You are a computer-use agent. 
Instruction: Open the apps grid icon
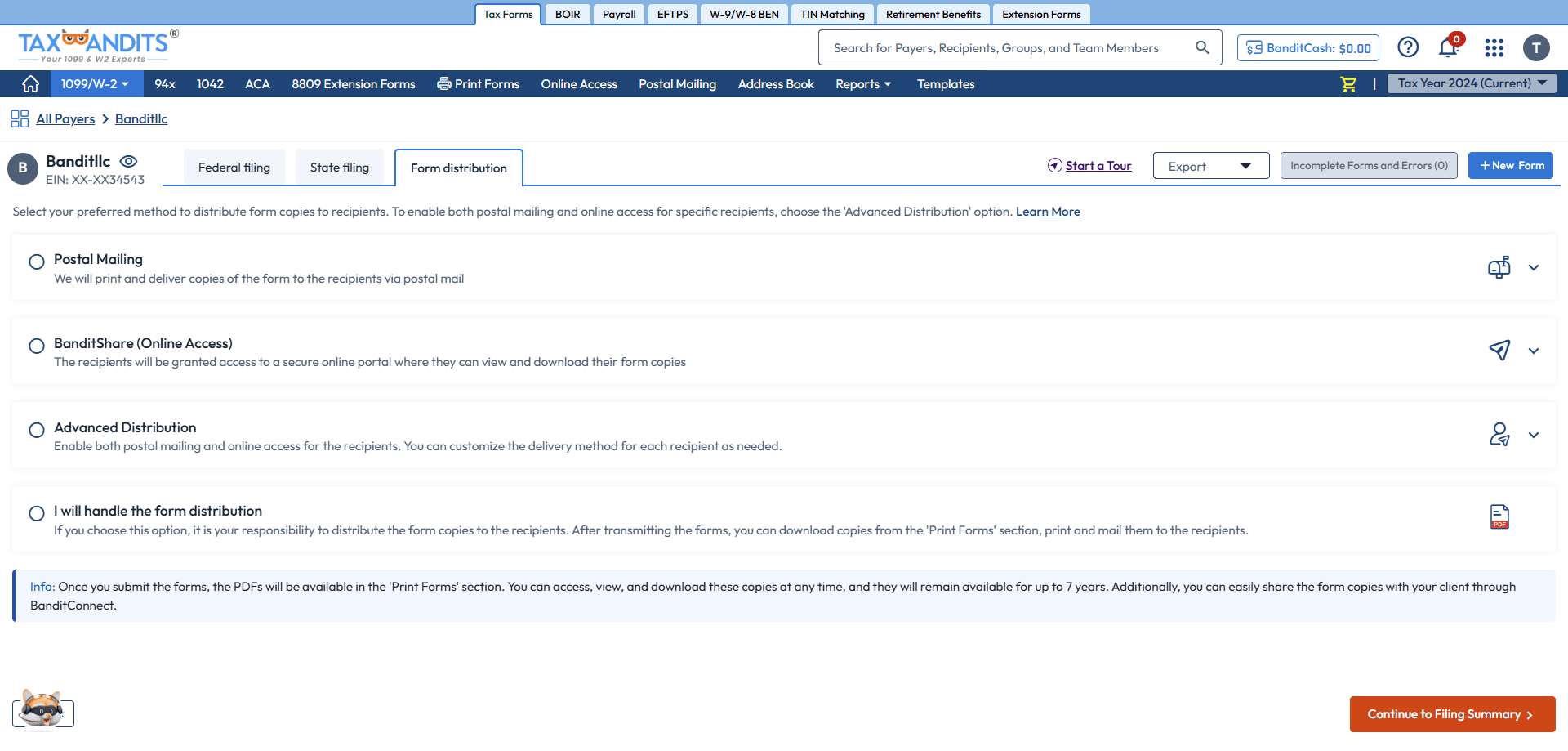(1494, 48)
